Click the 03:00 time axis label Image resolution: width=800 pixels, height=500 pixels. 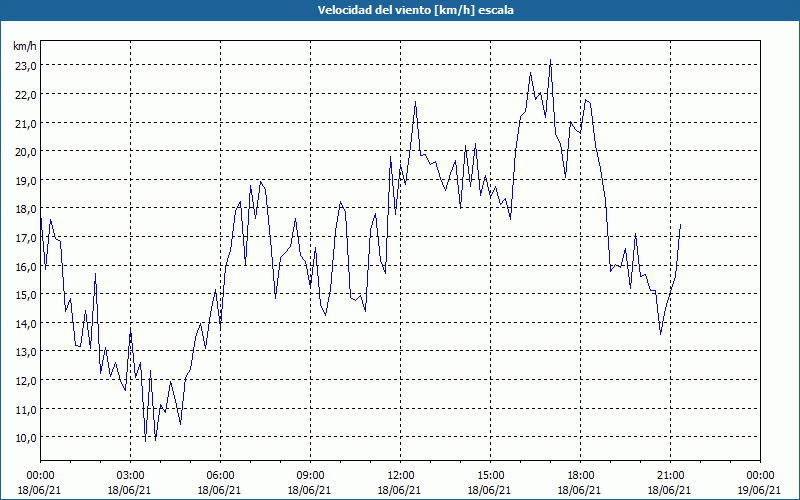[x=130, y=476]
